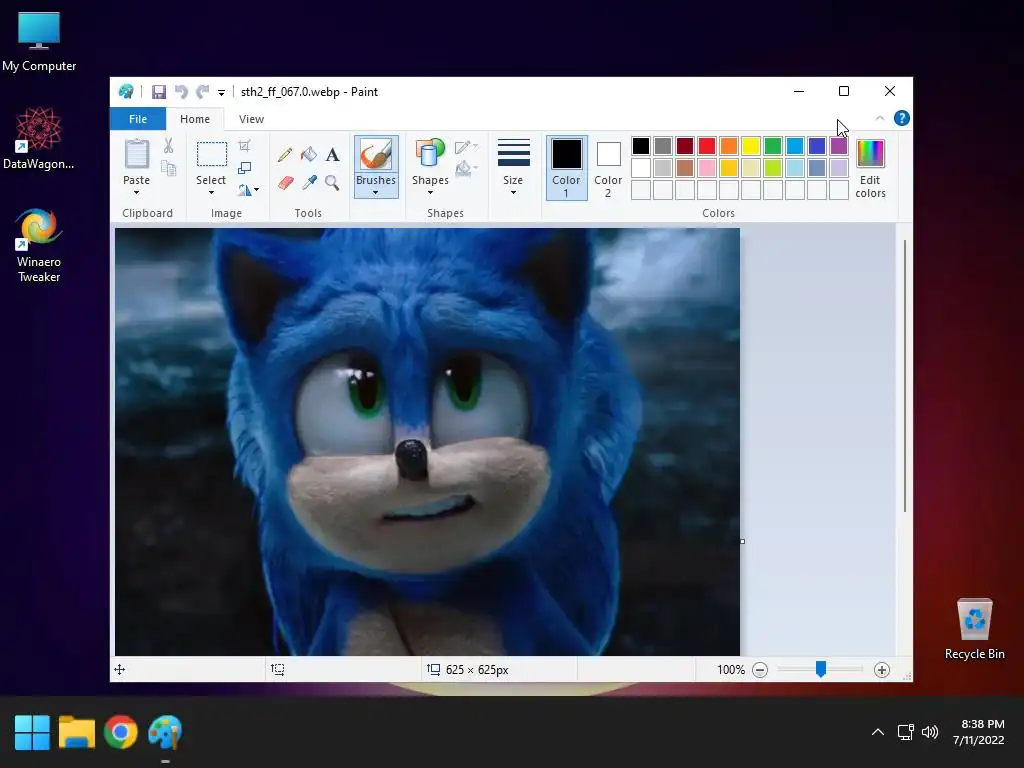Image resolution: width=1024 pixels, height=768 pixels.
Task: Click the Save icon in title bar
Action: point(159,92)
